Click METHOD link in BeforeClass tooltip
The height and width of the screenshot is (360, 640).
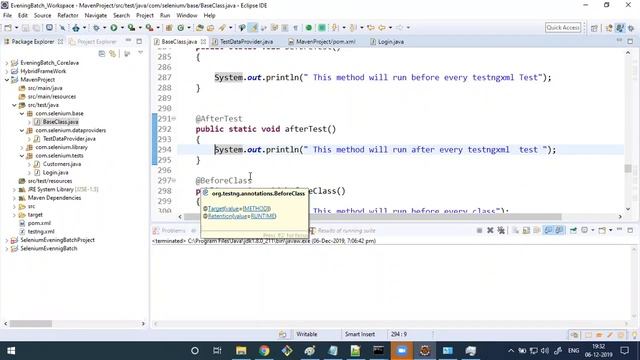[x=256, y=209]
